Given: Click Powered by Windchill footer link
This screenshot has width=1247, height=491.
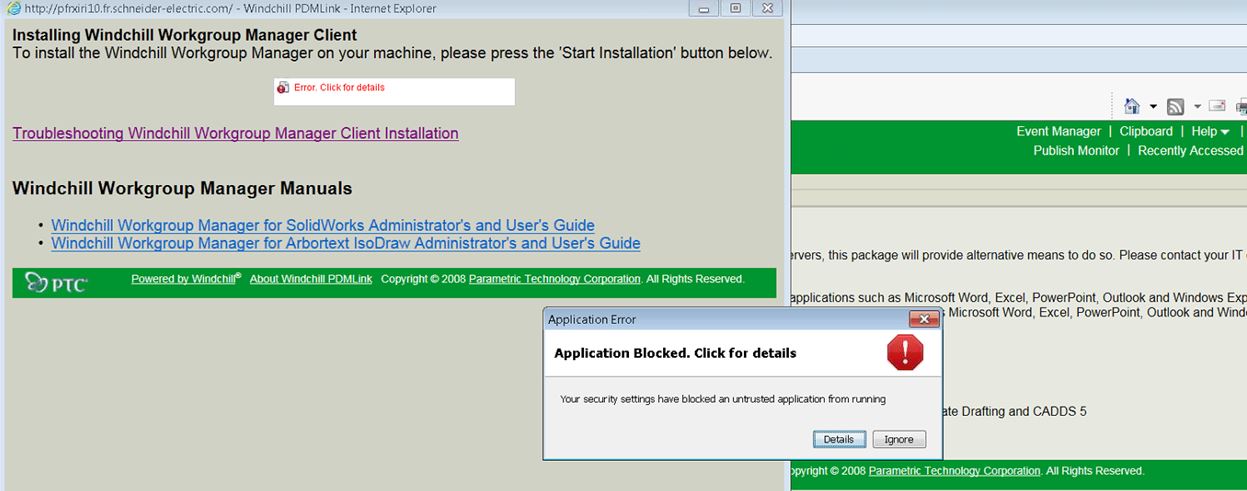Looking at the screenshot, I should point(186,279).
